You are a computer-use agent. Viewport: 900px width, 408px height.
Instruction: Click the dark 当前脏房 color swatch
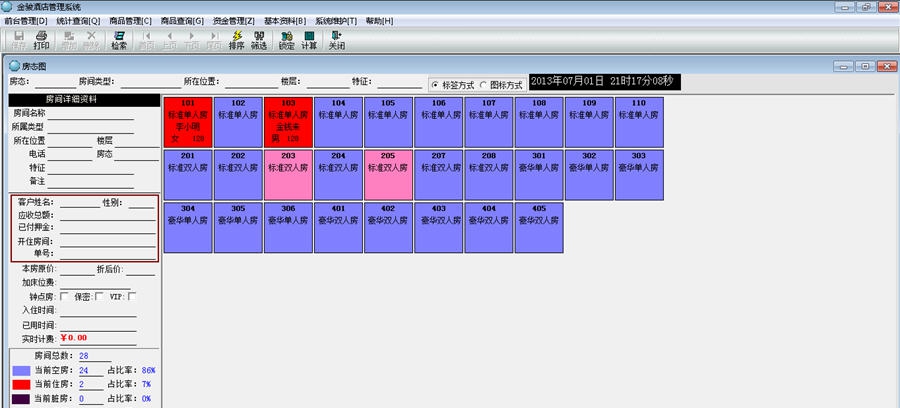pos(21,399)
